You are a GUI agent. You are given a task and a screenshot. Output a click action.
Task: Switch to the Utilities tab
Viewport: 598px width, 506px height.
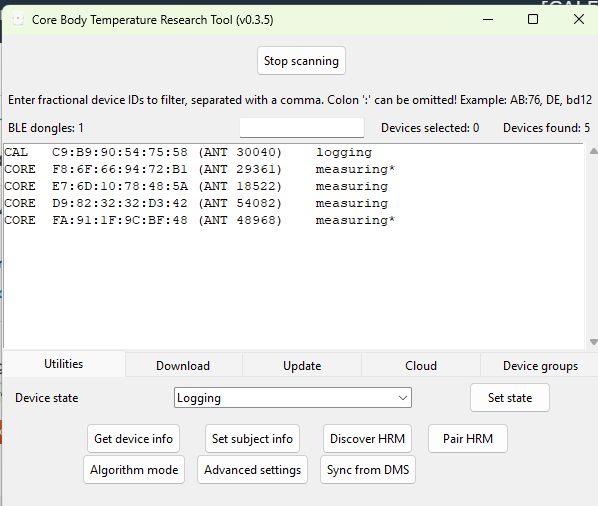[63, 364]
